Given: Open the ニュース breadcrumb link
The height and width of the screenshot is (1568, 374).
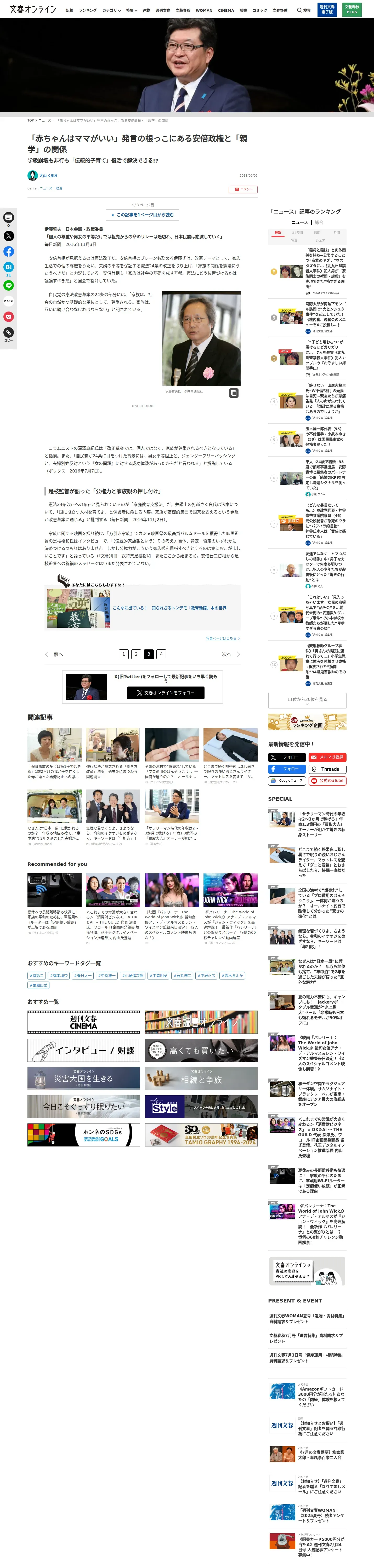Looking at the screenshot, I should click(45, 120).
